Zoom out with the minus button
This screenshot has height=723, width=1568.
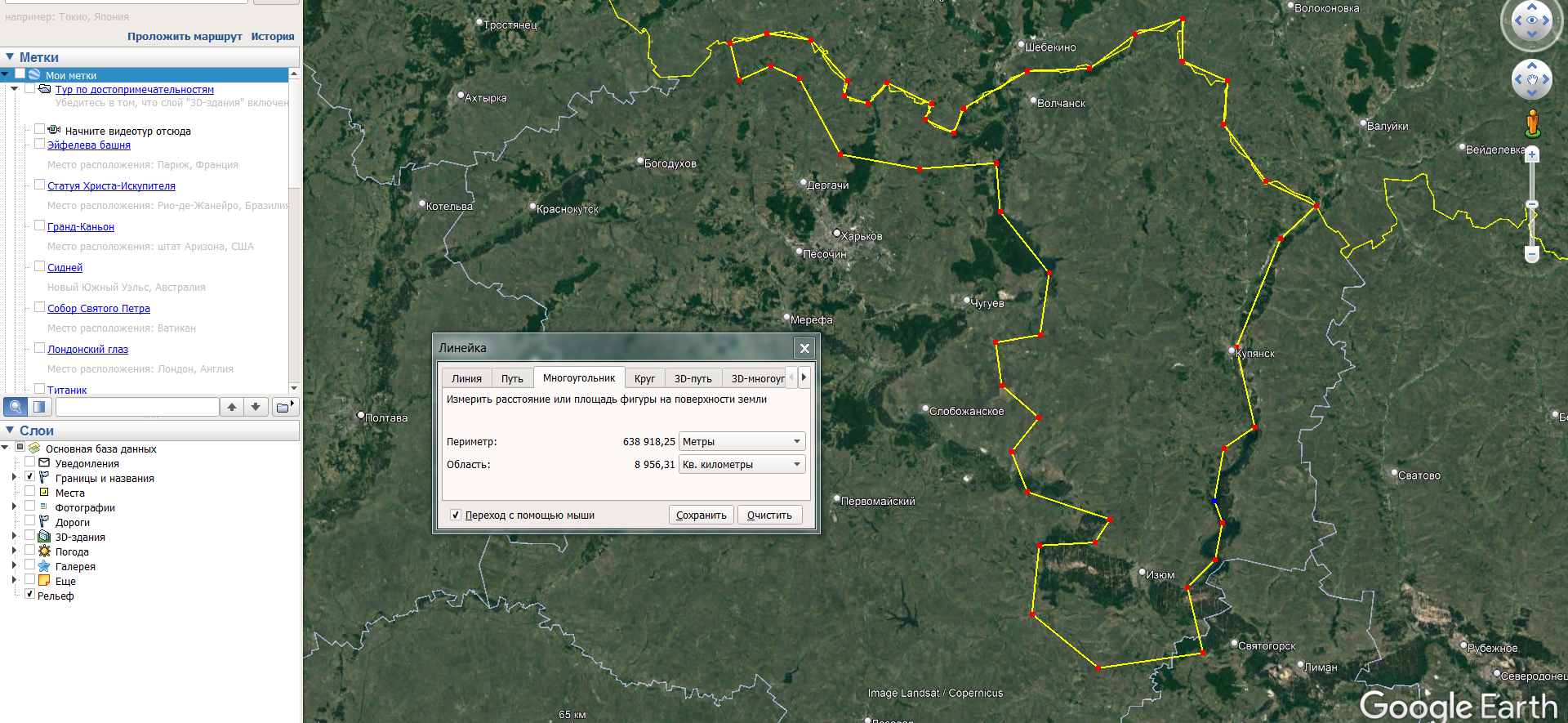(x=1532, y=255)
